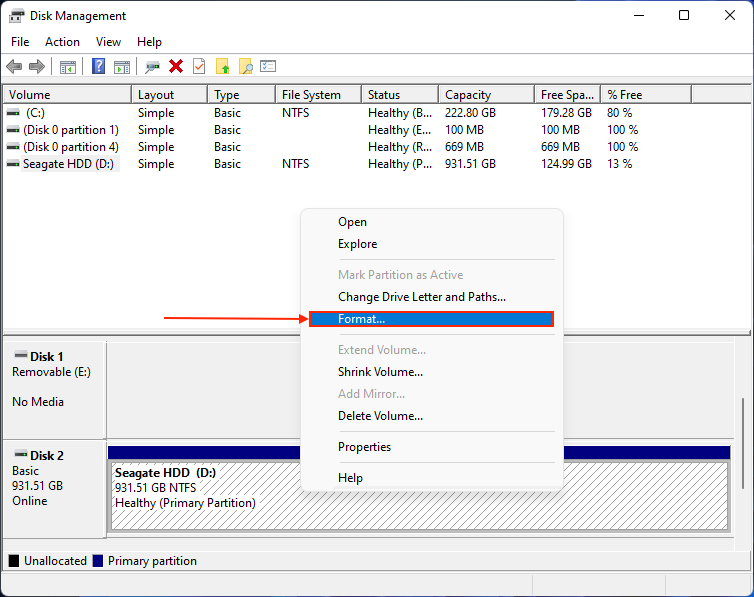Viewport: 754px width, 597px height.
Task: Select the Disk 2 Basic 931.51 GB panel
Action: (54, 489)
